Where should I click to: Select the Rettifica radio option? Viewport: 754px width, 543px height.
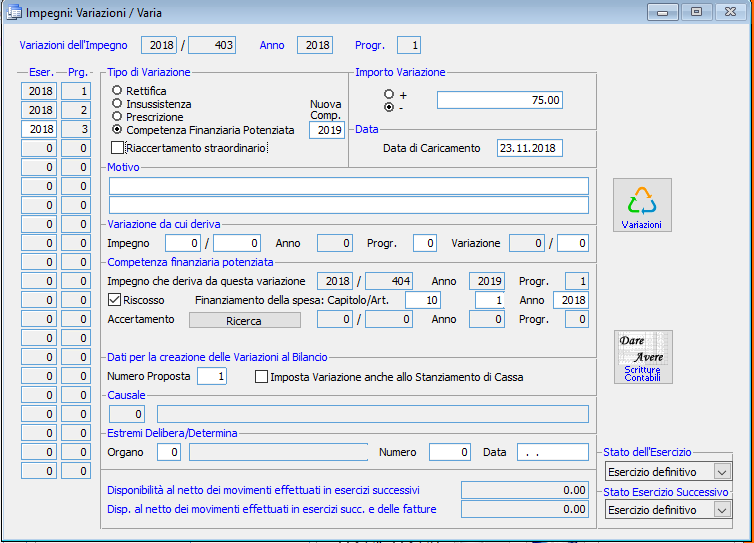click(x=117, y=90)
